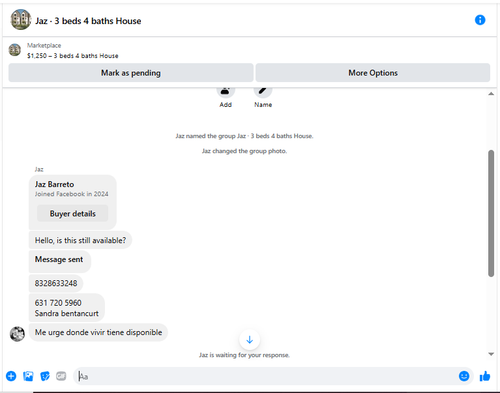500x393 pixels.
Task: Click 'Jaz changed the group photo.' notice
Action: click(x=244, y=151)
